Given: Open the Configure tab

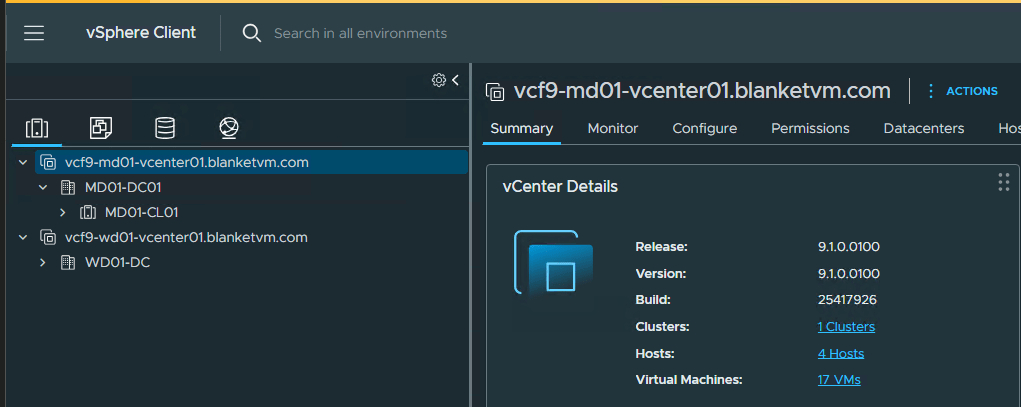Looking at the screenshot, I should (x=705, y=129).
